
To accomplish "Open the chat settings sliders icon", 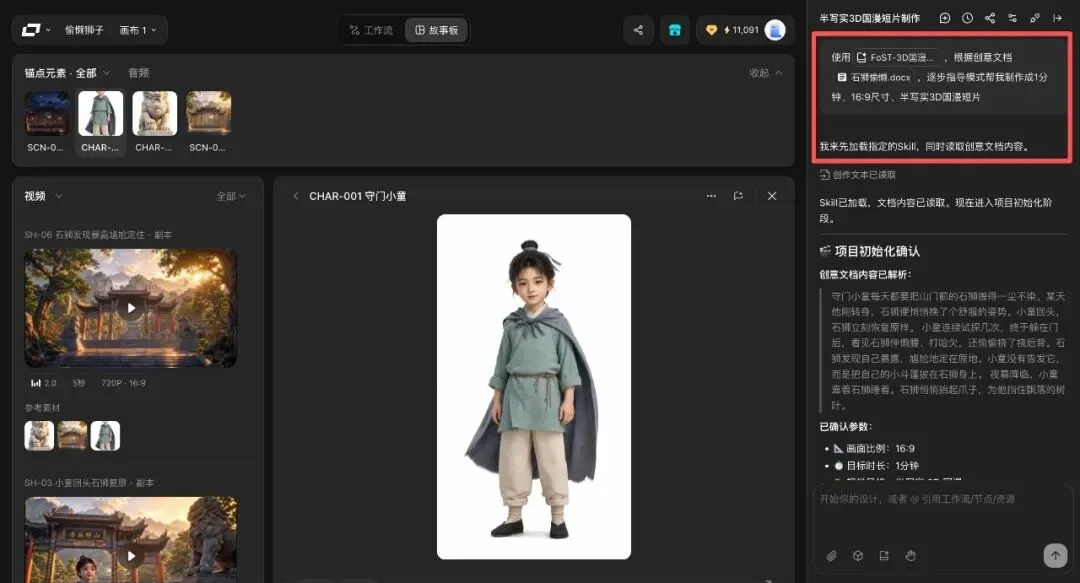I will point(1012,19).
